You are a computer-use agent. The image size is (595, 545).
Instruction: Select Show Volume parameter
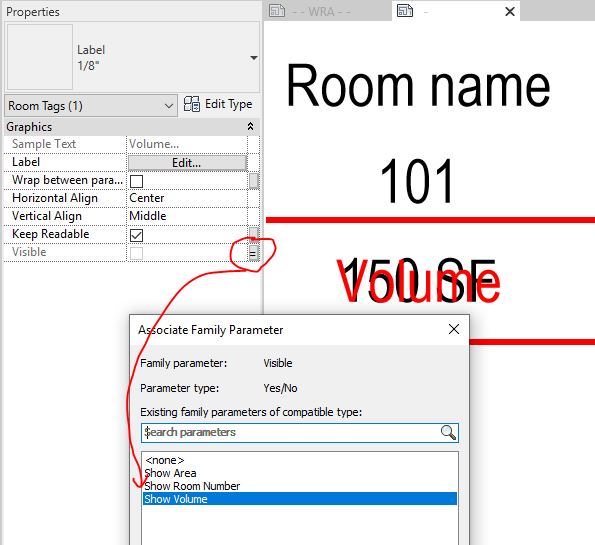coord(300,499)
